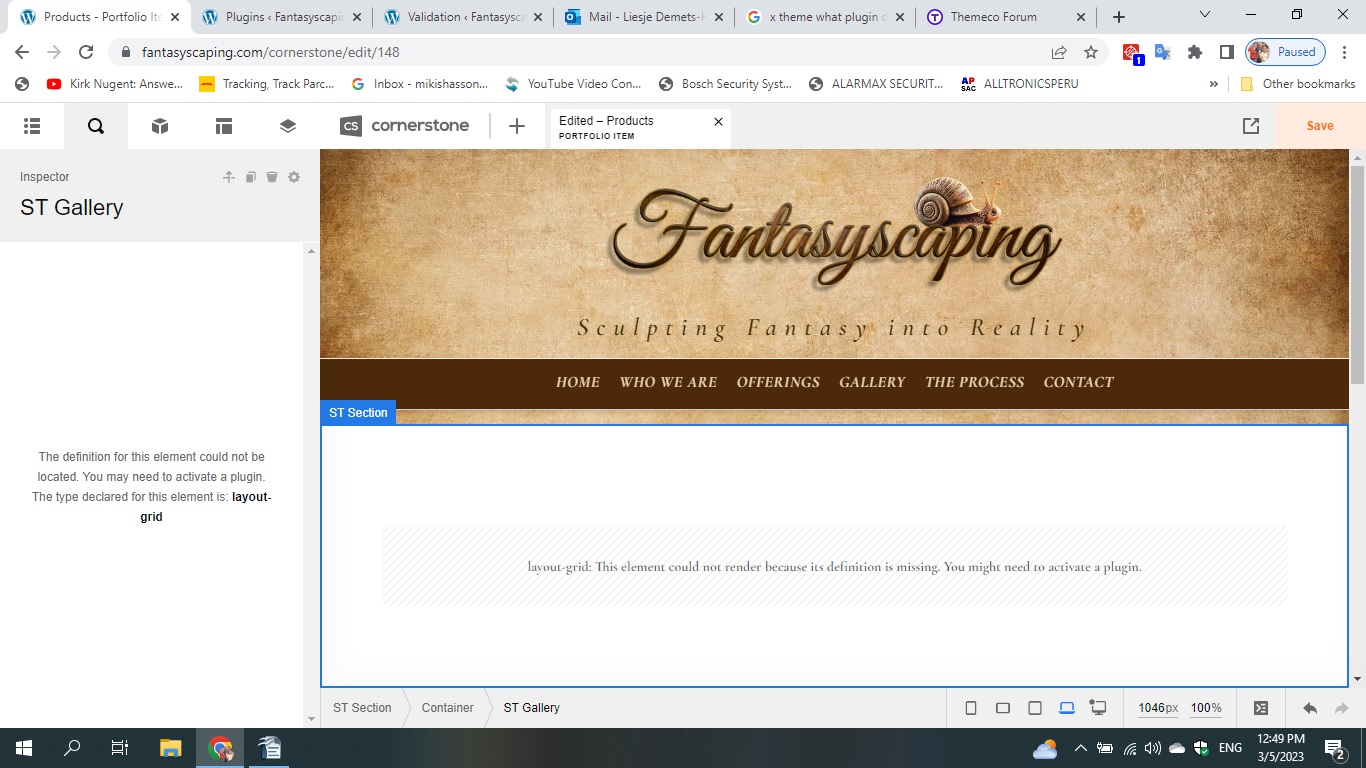Duplicate the ST Gallery element
Screen dimensions: 1366x768
pyautogui.click(x=251, y=177)
